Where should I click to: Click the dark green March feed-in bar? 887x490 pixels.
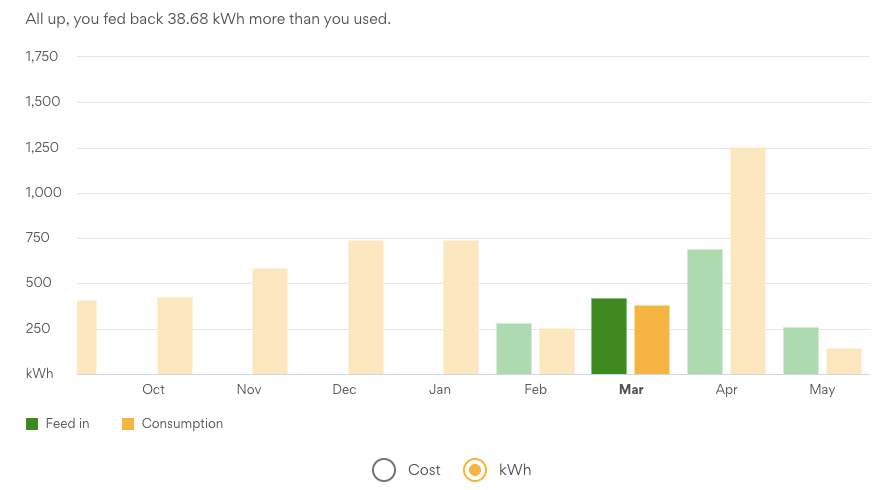tap(609, 336)
